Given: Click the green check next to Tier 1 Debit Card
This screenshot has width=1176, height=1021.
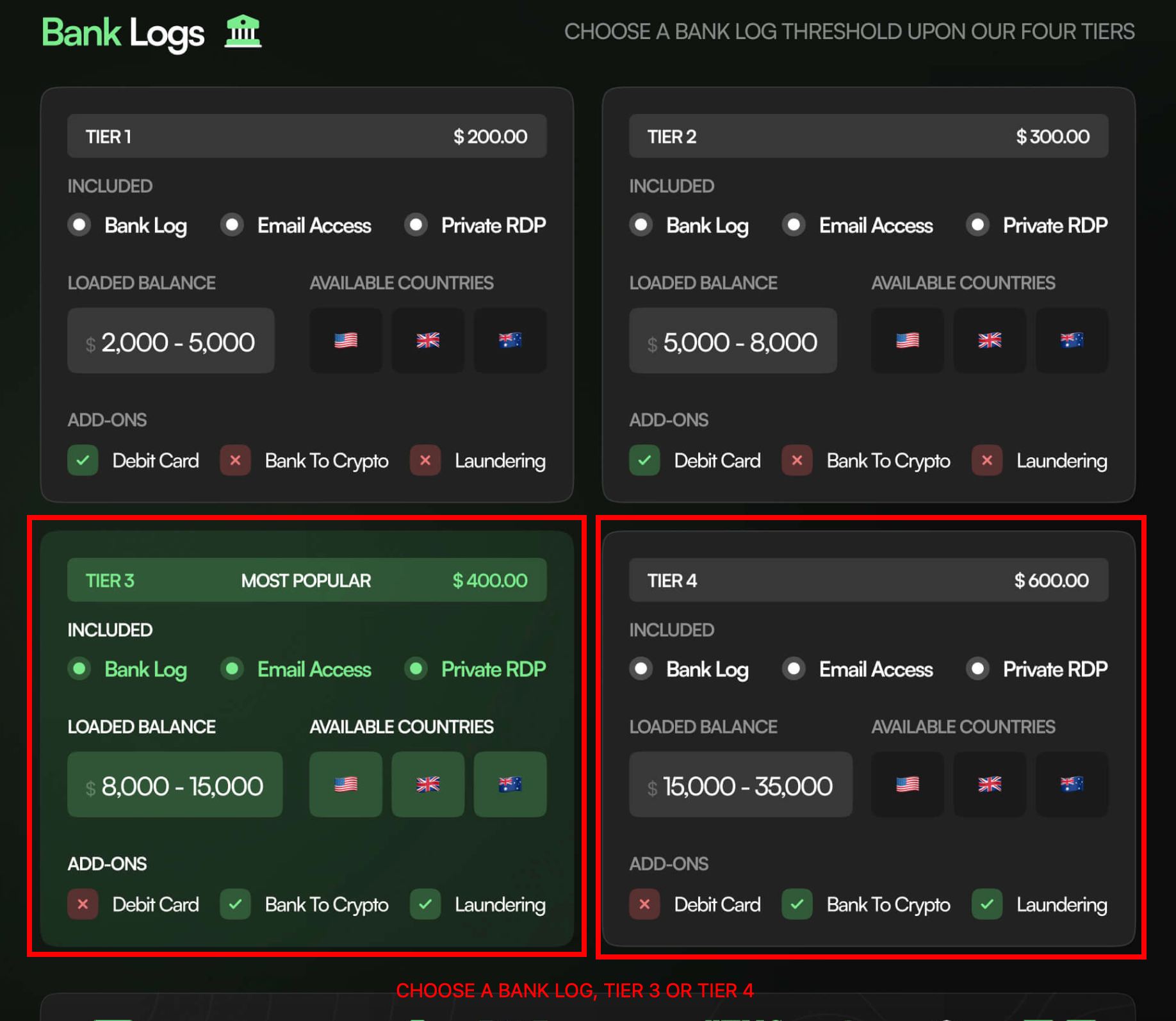Looking at the screenshot, I should tap(83, 460).
